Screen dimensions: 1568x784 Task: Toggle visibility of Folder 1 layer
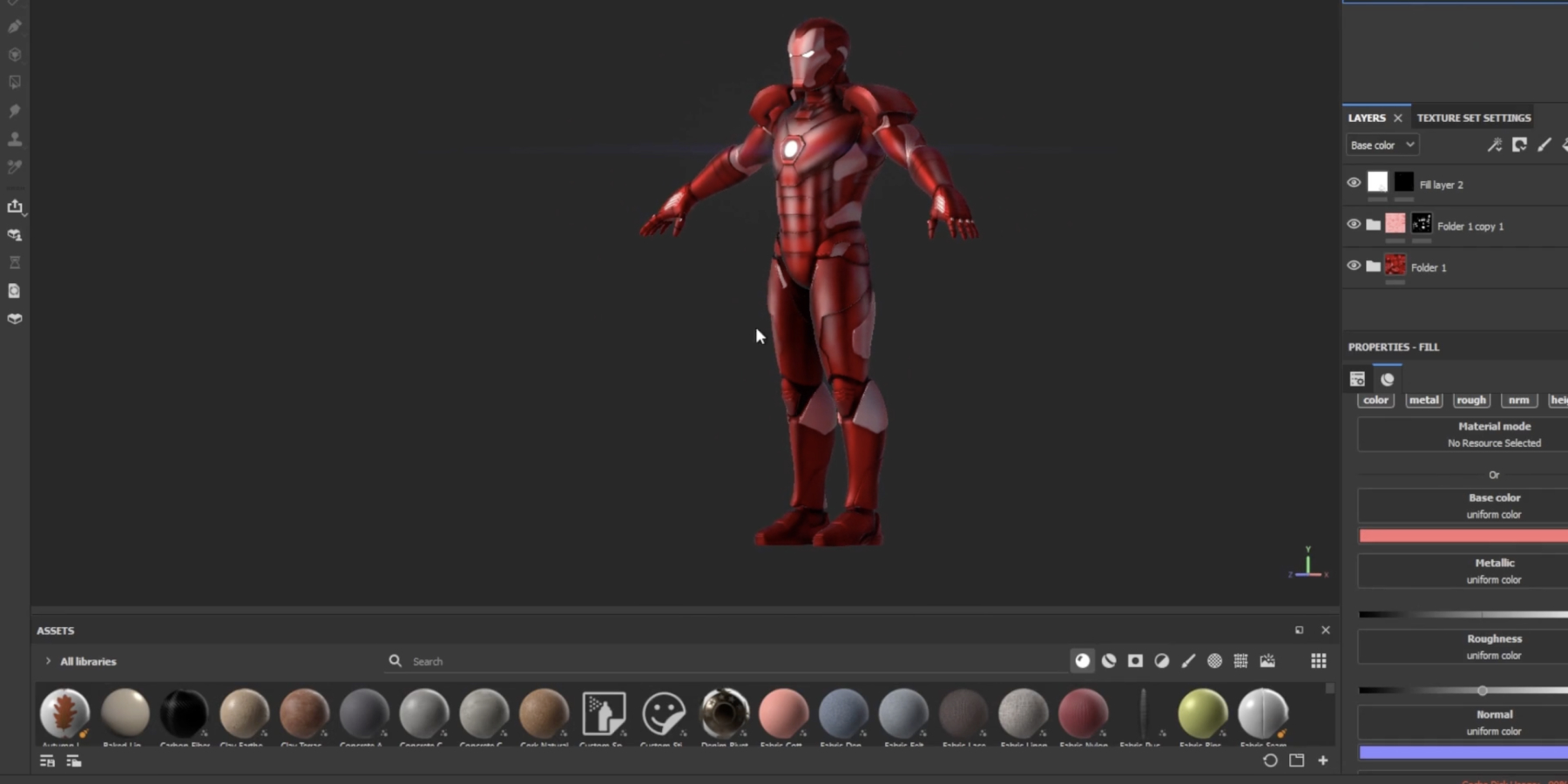[1354, 266]
